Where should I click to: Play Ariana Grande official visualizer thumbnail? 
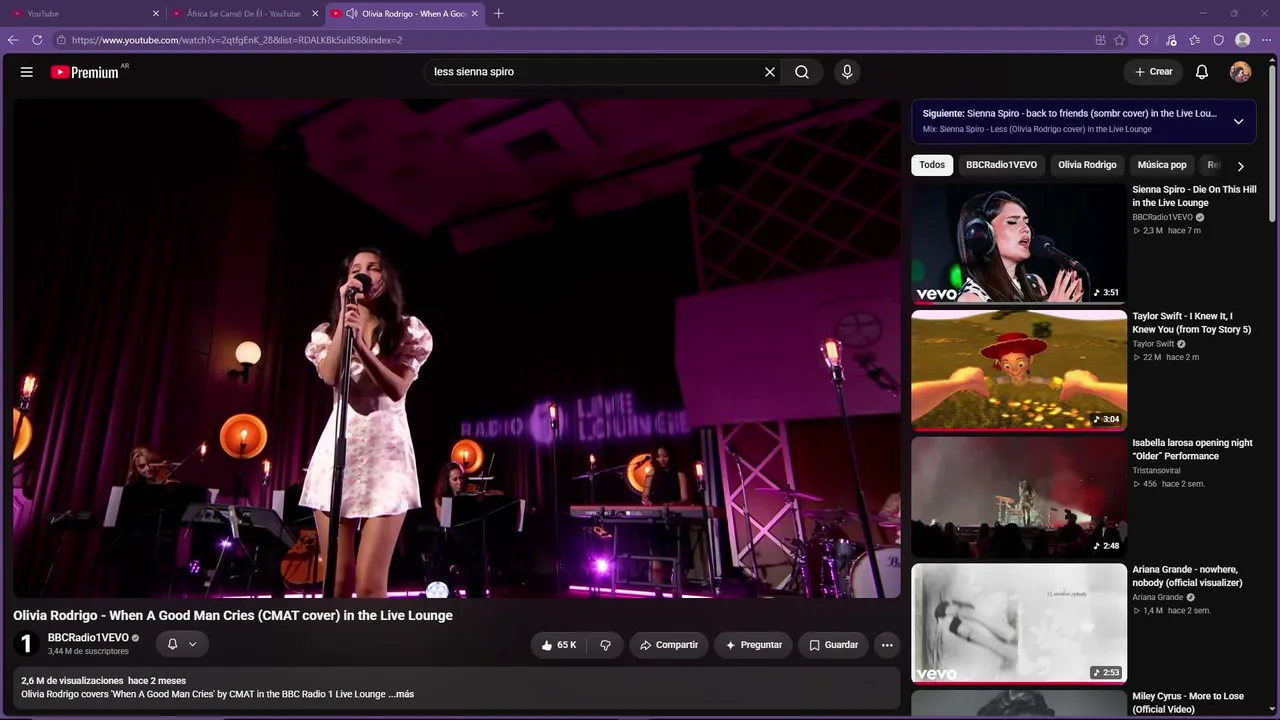pyautogui.click(x=1019, y=624)
